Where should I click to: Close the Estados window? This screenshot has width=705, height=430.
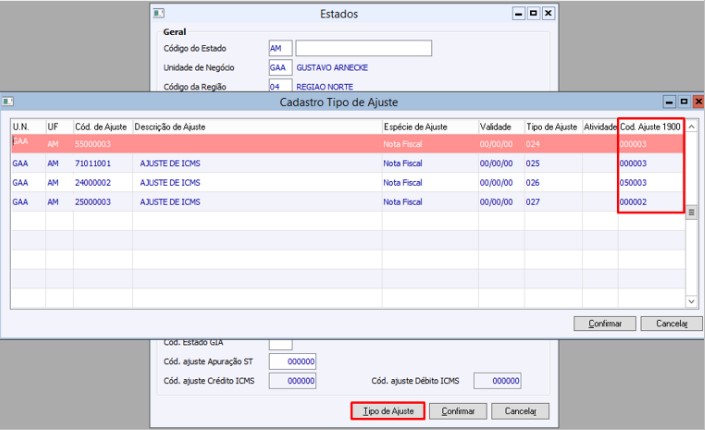click(x=548, y=13)
